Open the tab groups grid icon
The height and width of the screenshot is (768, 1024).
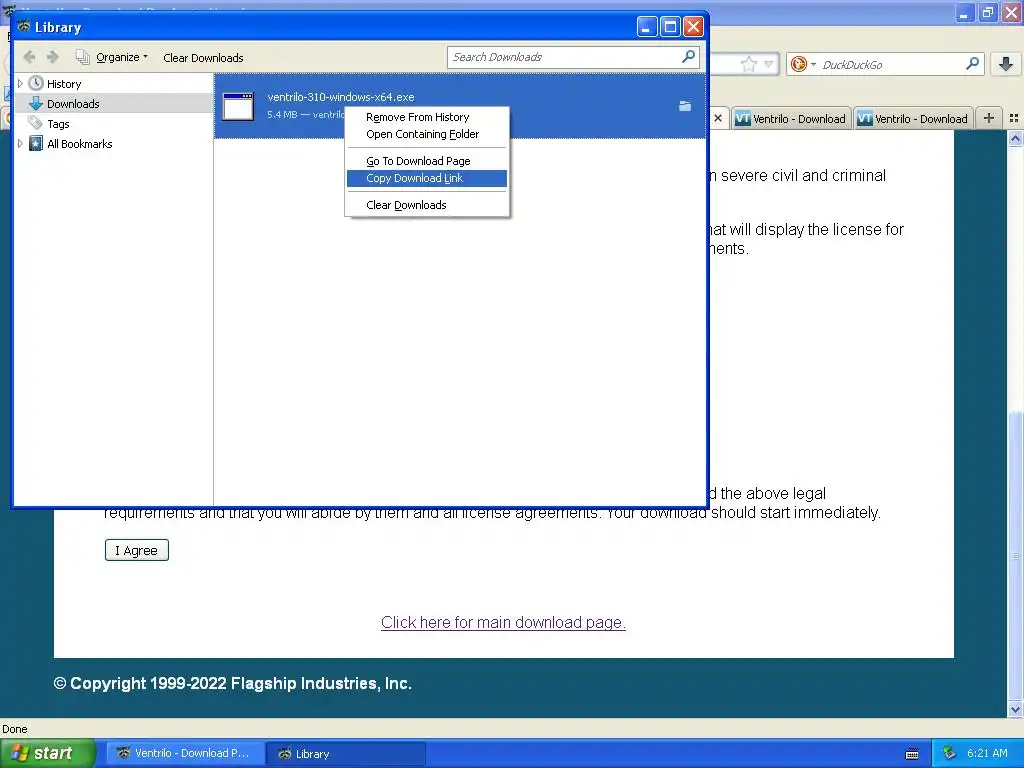pyautogui.click(x=1014, y=118)
